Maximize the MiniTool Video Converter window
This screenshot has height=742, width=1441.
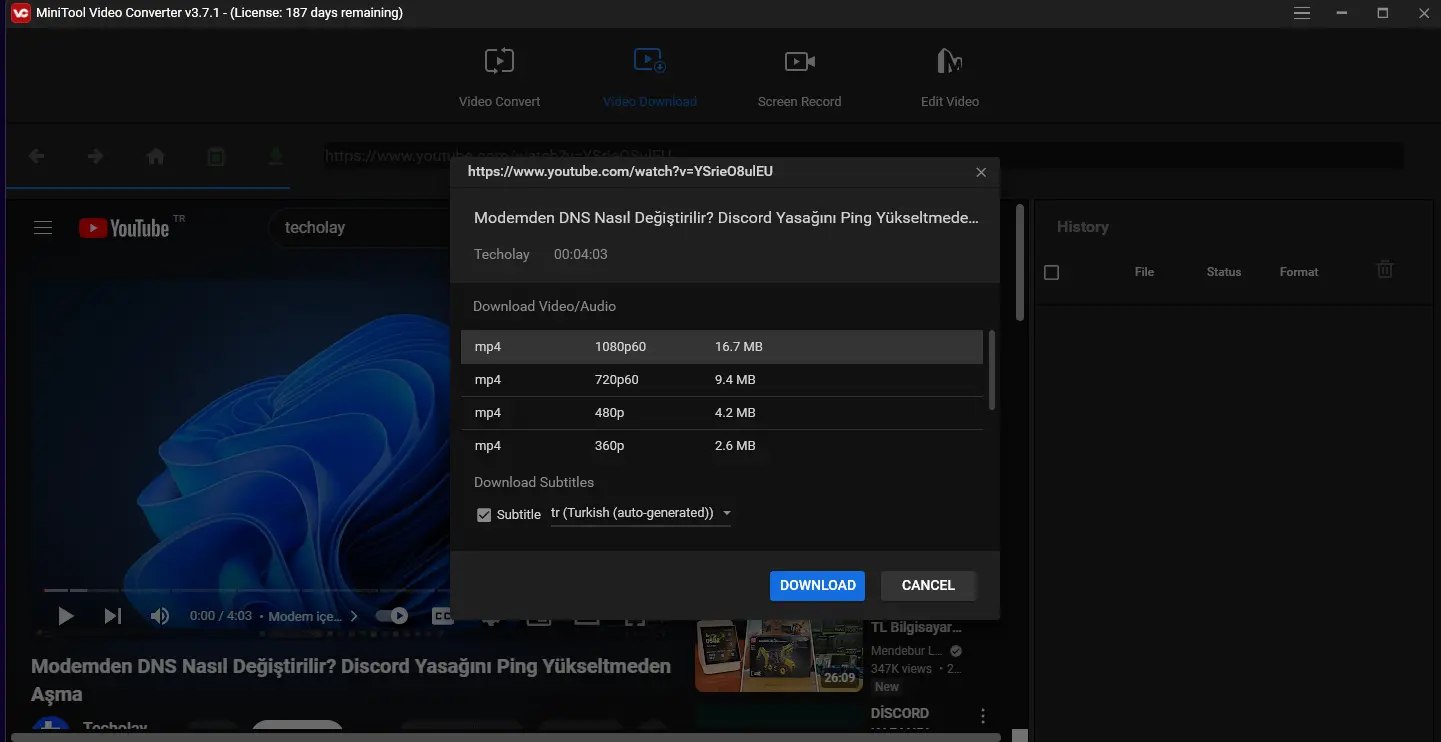pyautogui.click(x=1383, y=13)
